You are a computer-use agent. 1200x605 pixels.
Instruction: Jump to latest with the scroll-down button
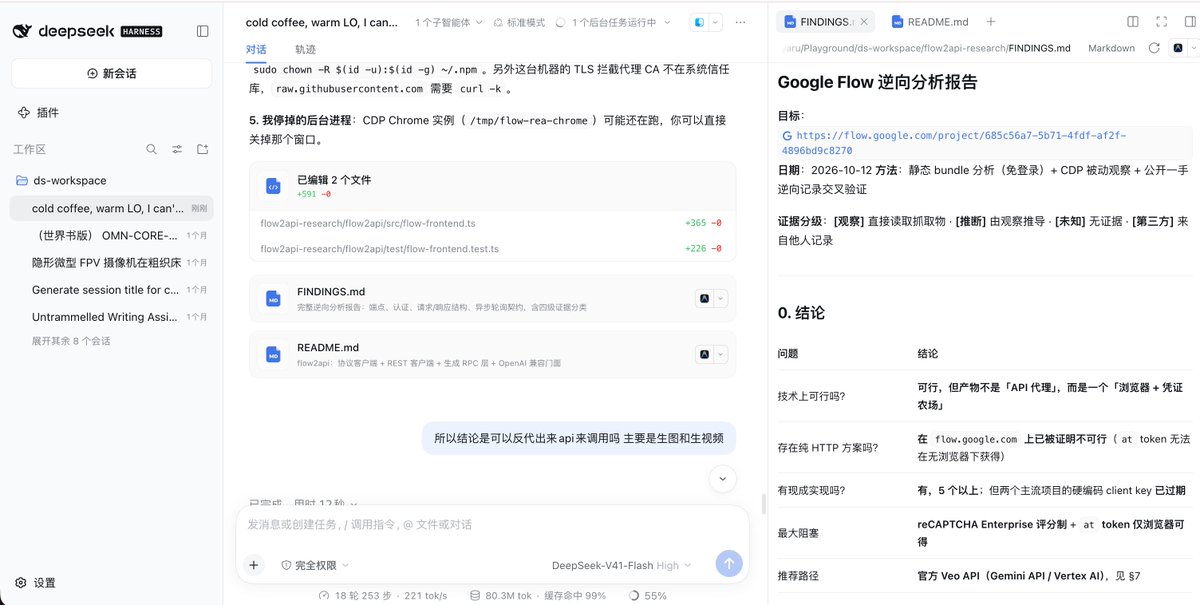click(723, 480)
